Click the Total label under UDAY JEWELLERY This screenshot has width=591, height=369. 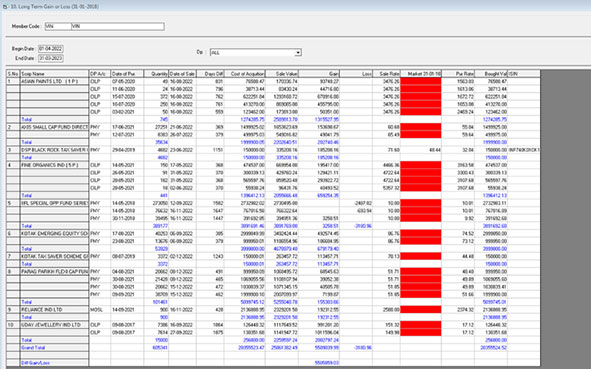click(x=26, y=340)
